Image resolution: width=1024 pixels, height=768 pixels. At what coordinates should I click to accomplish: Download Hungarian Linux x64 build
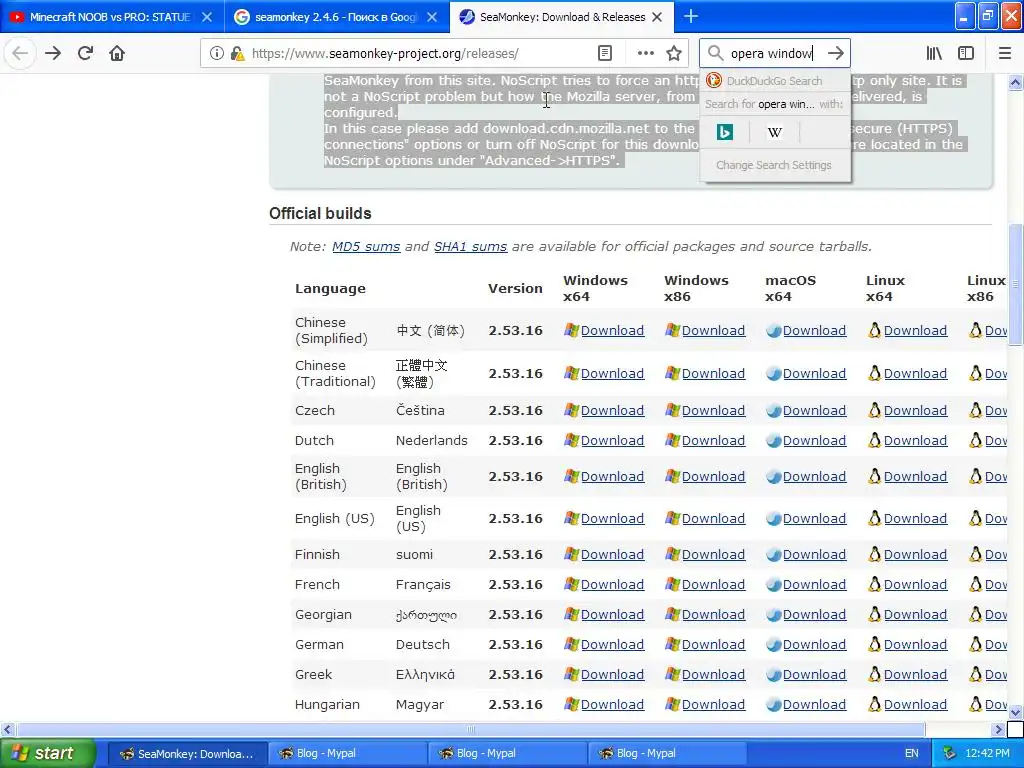pos(915,705)
